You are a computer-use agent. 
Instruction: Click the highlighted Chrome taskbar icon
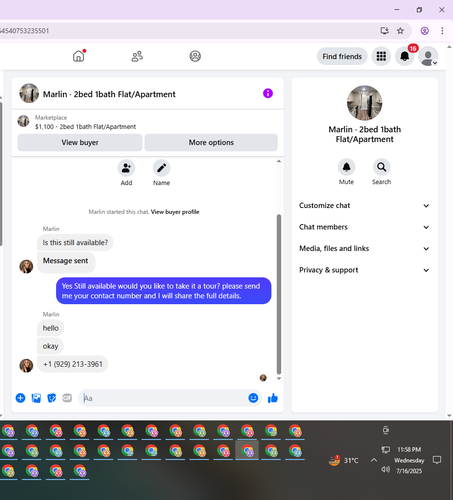tap(247, 451)
